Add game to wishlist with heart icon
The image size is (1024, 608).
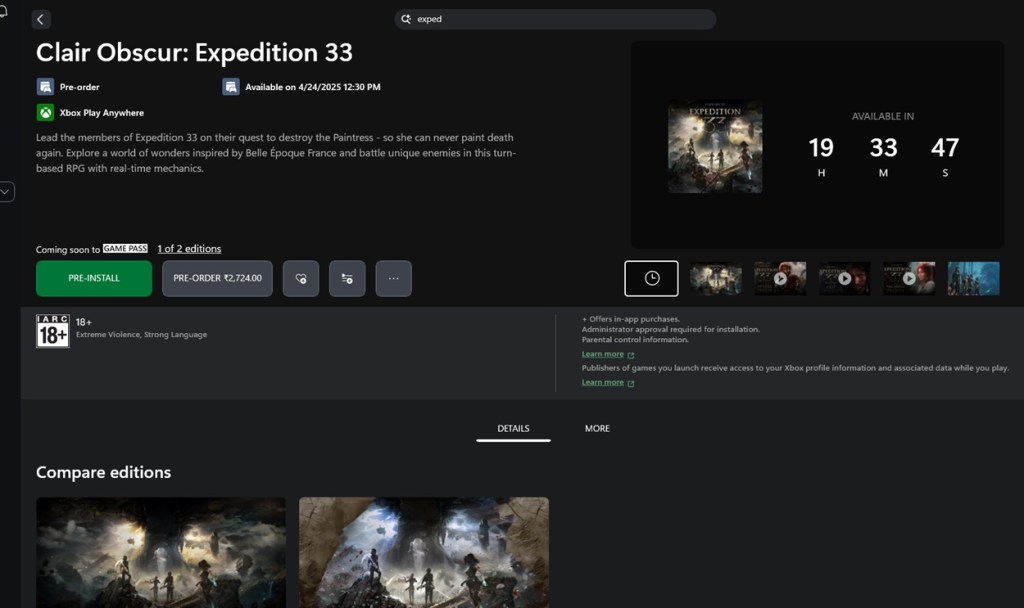tap(301, 279)
